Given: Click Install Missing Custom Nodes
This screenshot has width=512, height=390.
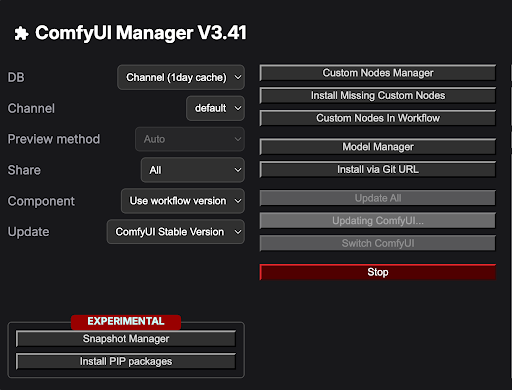Looking at the screenshot, I should pyautogui.click(x=378, y=95).
